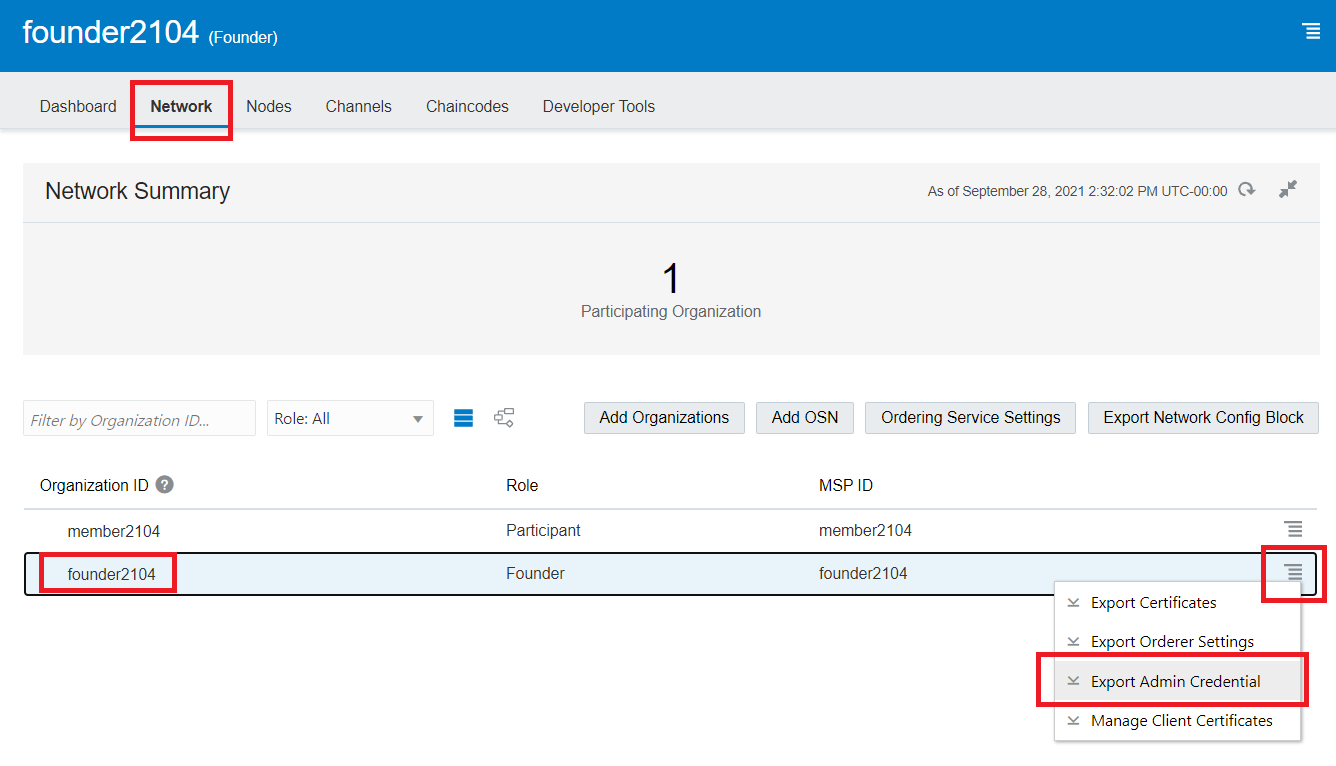Select Export Certificates menu option
Viewport: 1336px width, 766px height.
pos(1153,603)
